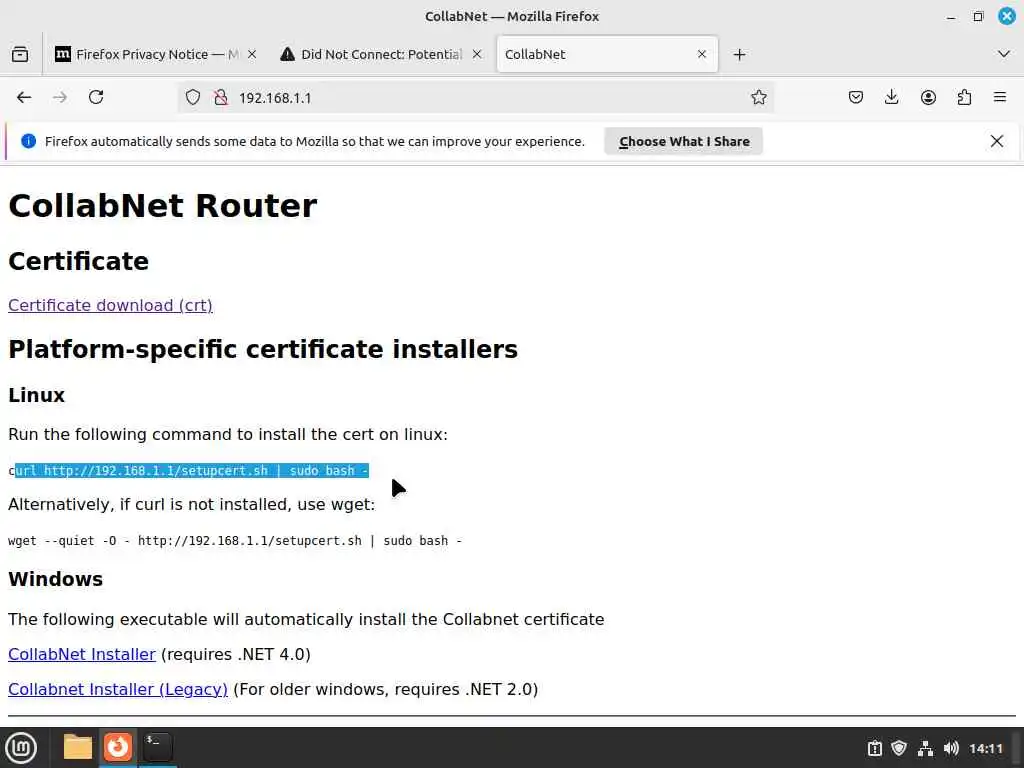Open the Certificate download (crt) link

click(x=110, y=306)
